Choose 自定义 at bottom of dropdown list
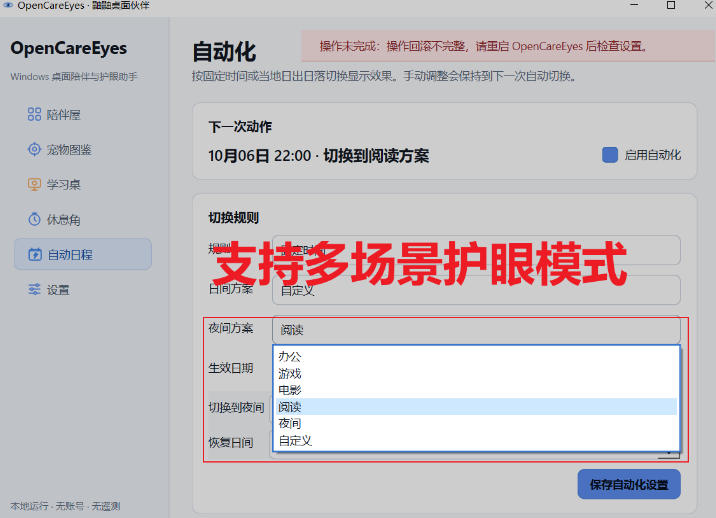This screenshot has height=518, width=716. (476, 441)
